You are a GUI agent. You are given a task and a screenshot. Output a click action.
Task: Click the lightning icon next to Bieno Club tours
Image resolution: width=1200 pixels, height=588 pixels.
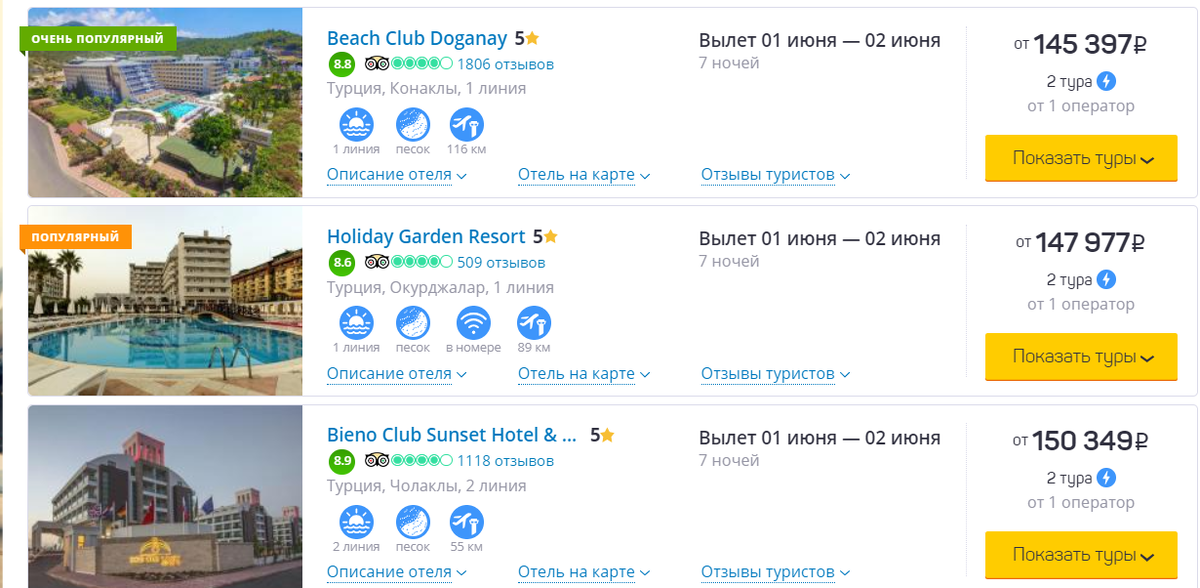(1106, 478)
